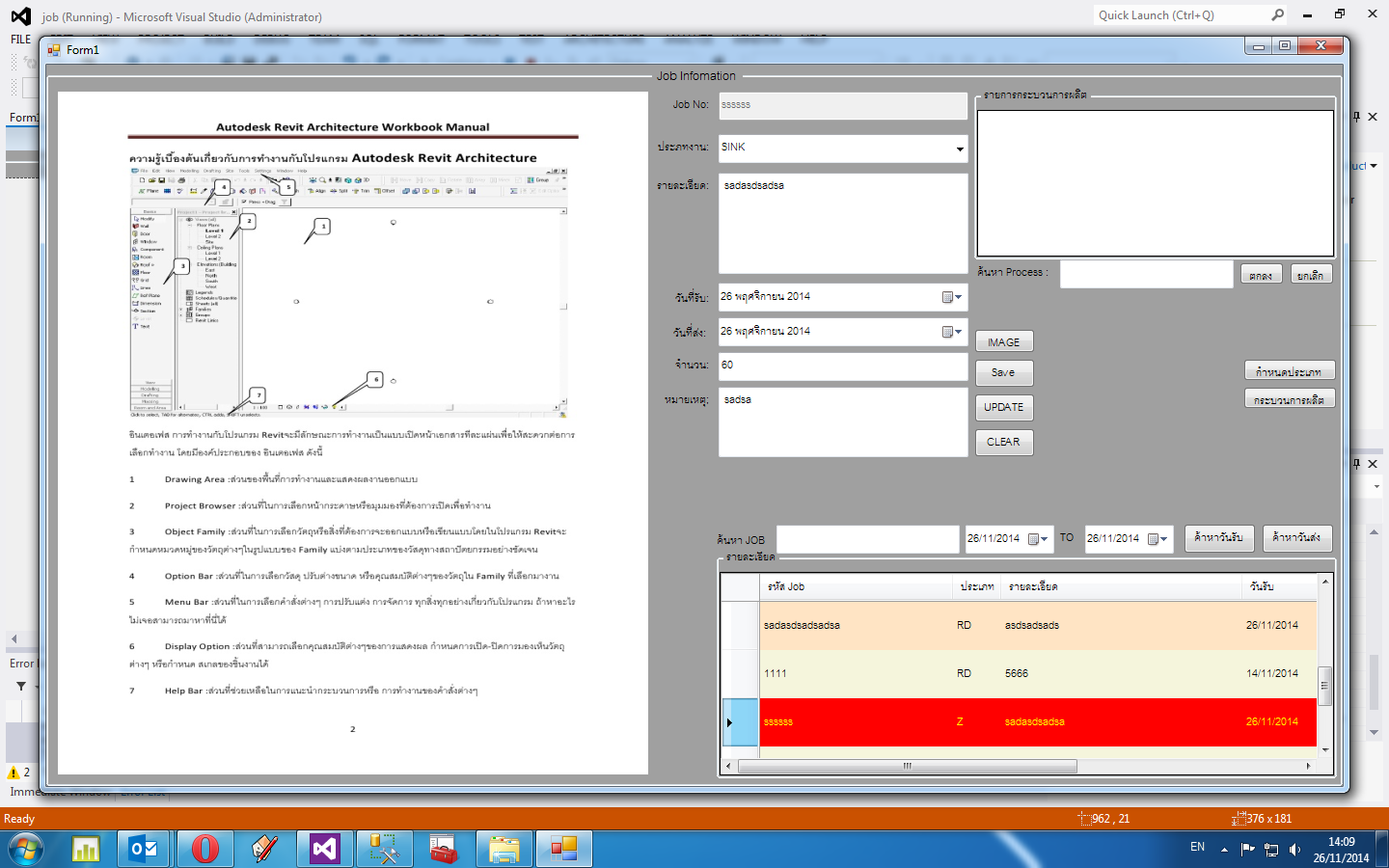Viewport: 1389px width, 868px height.
Task: Click the ประเภท column header
Action: [x=976, y=587]
